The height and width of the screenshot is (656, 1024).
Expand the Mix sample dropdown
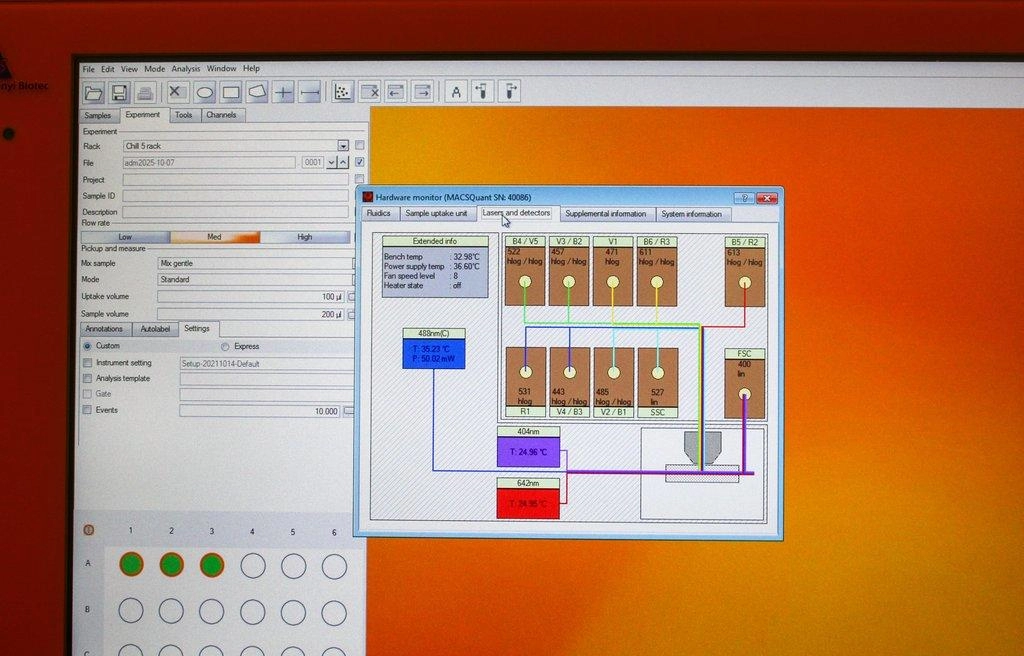coord(255,263)
